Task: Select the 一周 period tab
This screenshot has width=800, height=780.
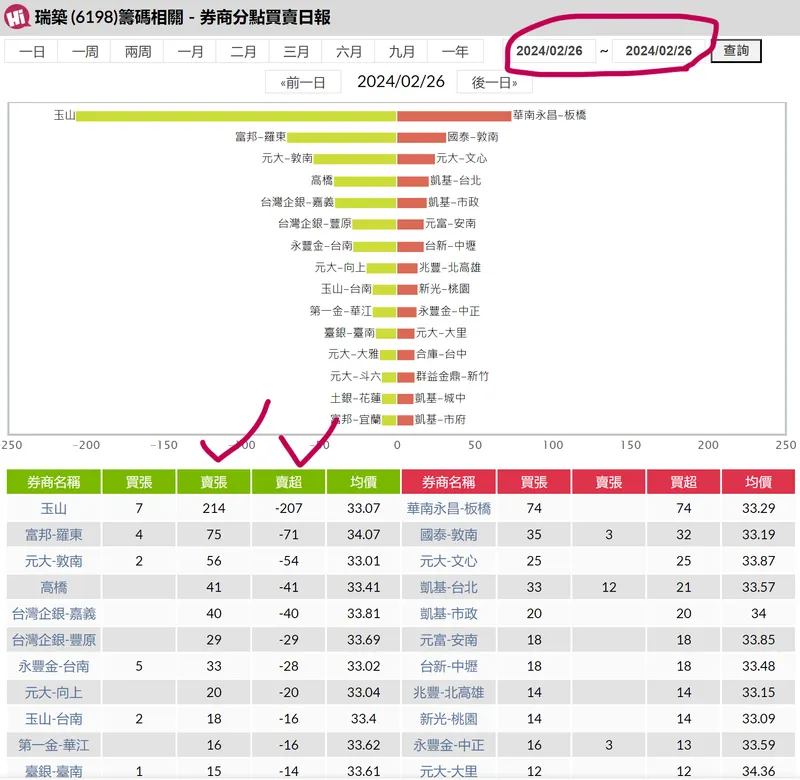Action: (x=85, y=52)
